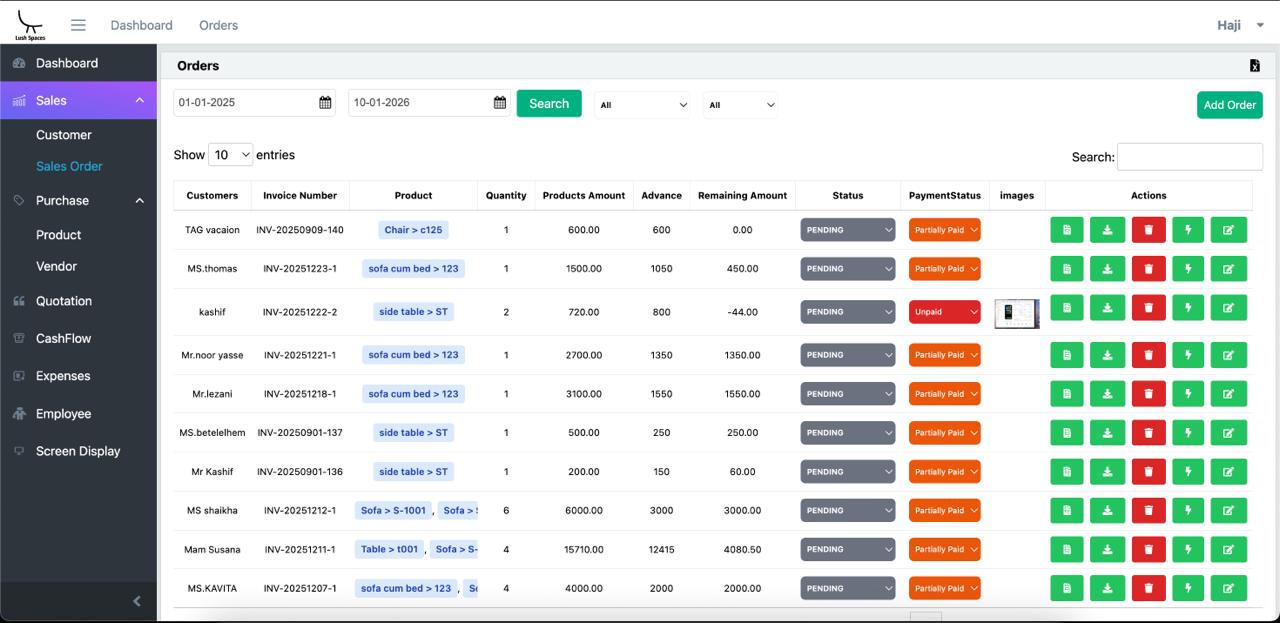This screenshot has height=623, width=1280.
Task: Click the trash icon for Mam Susana order
Action: click(x=1148, y=549)
